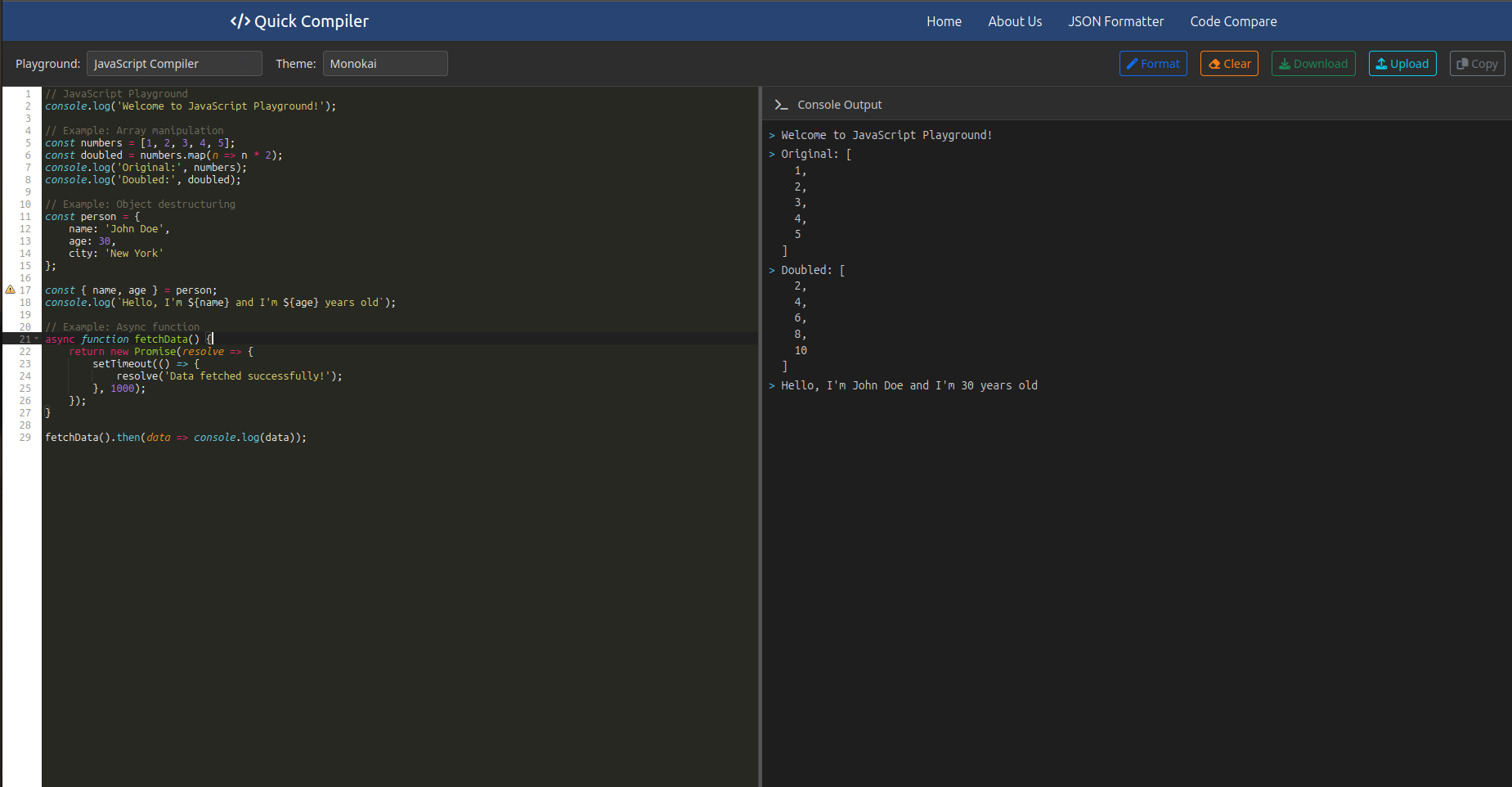Viewport: 1512px width, 787px height.
Task: Clear the editor using the eraser button
Action: 1228,64
